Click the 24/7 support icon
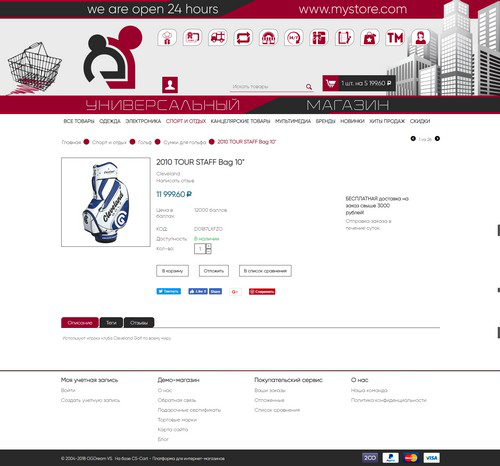This screenshot has width=500, height=466. (x=294, y=38)
